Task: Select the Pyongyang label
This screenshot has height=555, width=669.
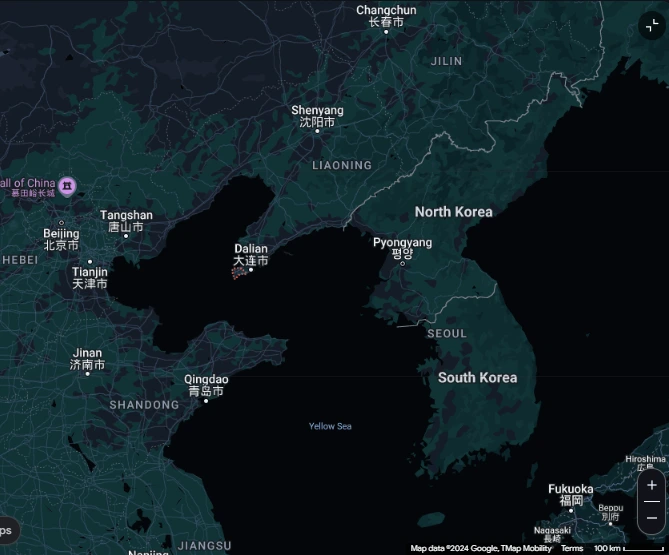Action: click(x=402, y=248)
